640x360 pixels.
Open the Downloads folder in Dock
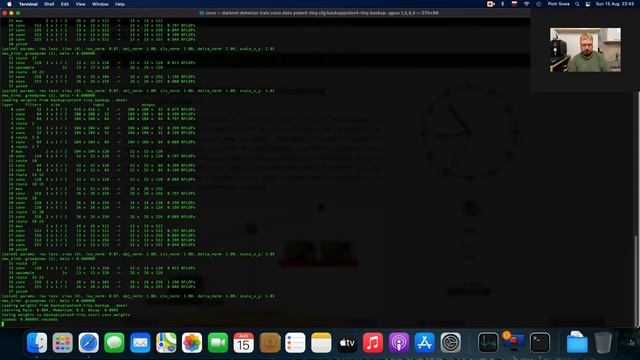(x=577, y=342)
